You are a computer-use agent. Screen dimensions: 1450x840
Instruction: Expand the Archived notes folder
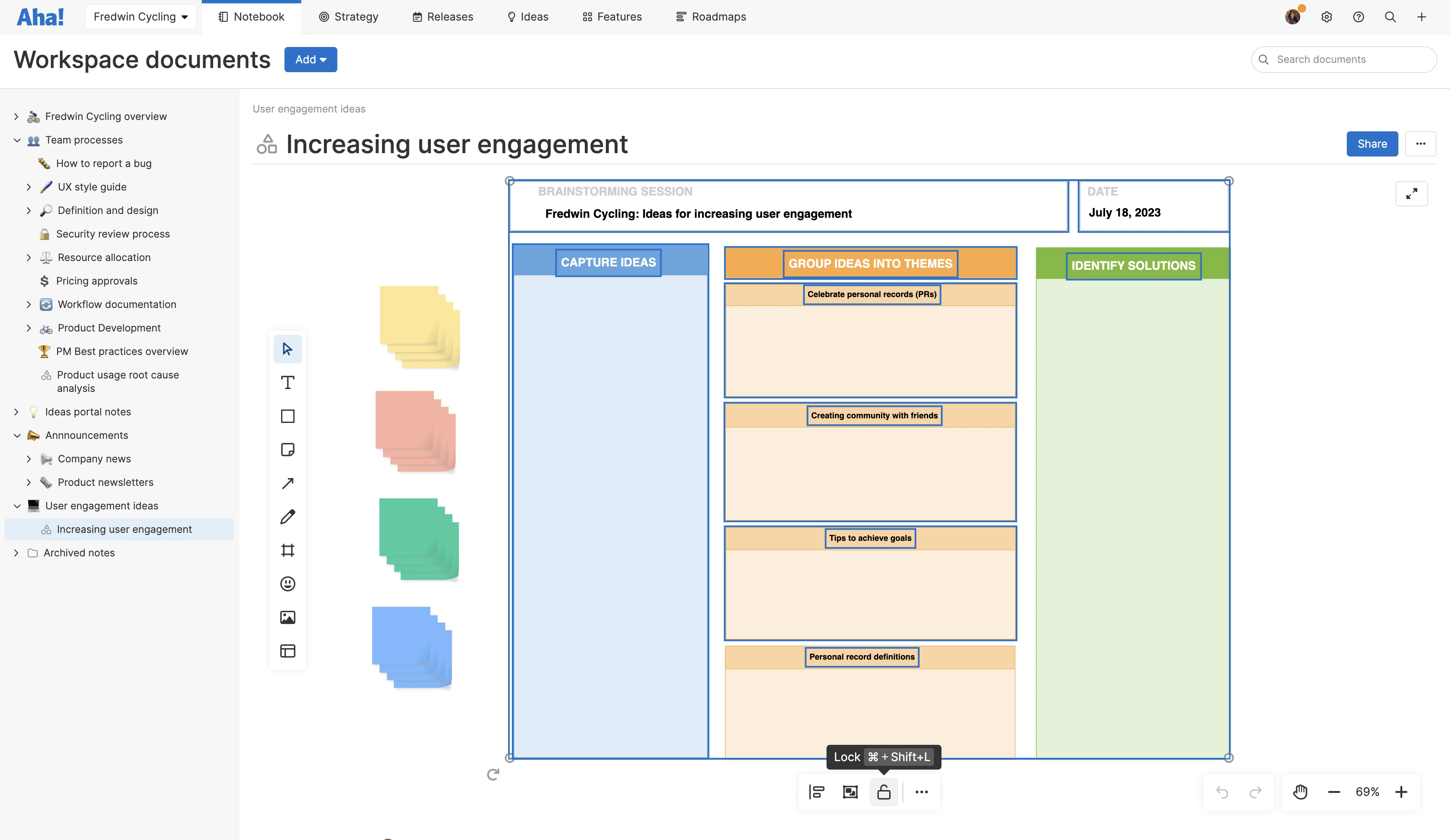(17, 553)
